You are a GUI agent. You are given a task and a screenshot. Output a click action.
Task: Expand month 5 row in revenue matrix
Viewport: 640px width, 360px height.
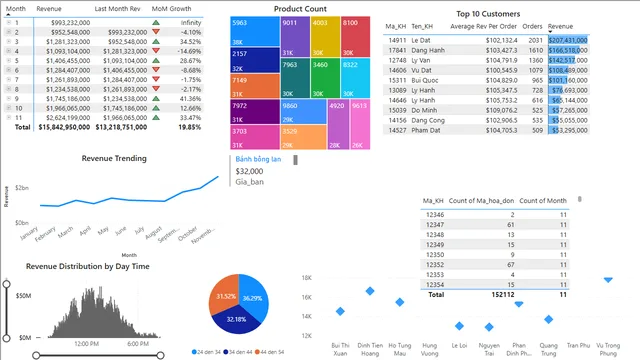[x=9, y=61]
